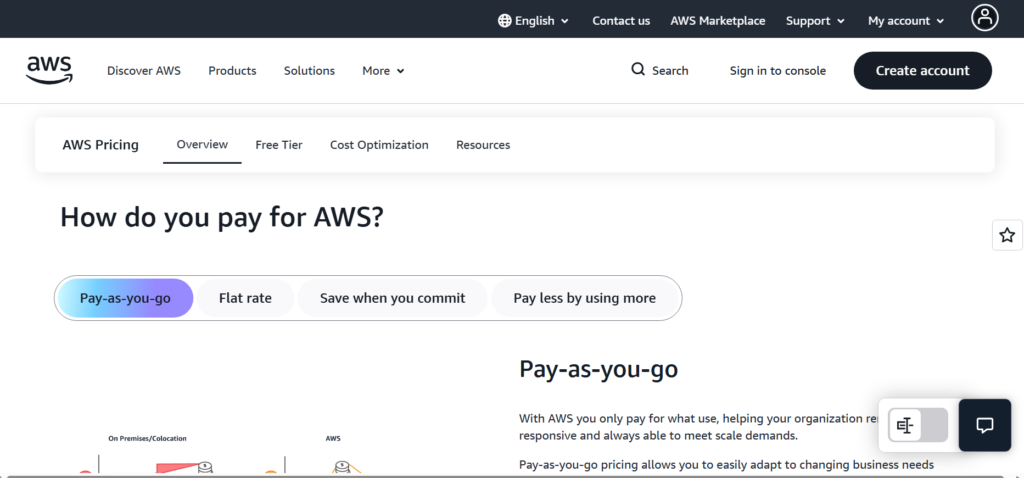Click the magnifying glass search icon
Screen dimensions: 1024x478
pos(638,70)
